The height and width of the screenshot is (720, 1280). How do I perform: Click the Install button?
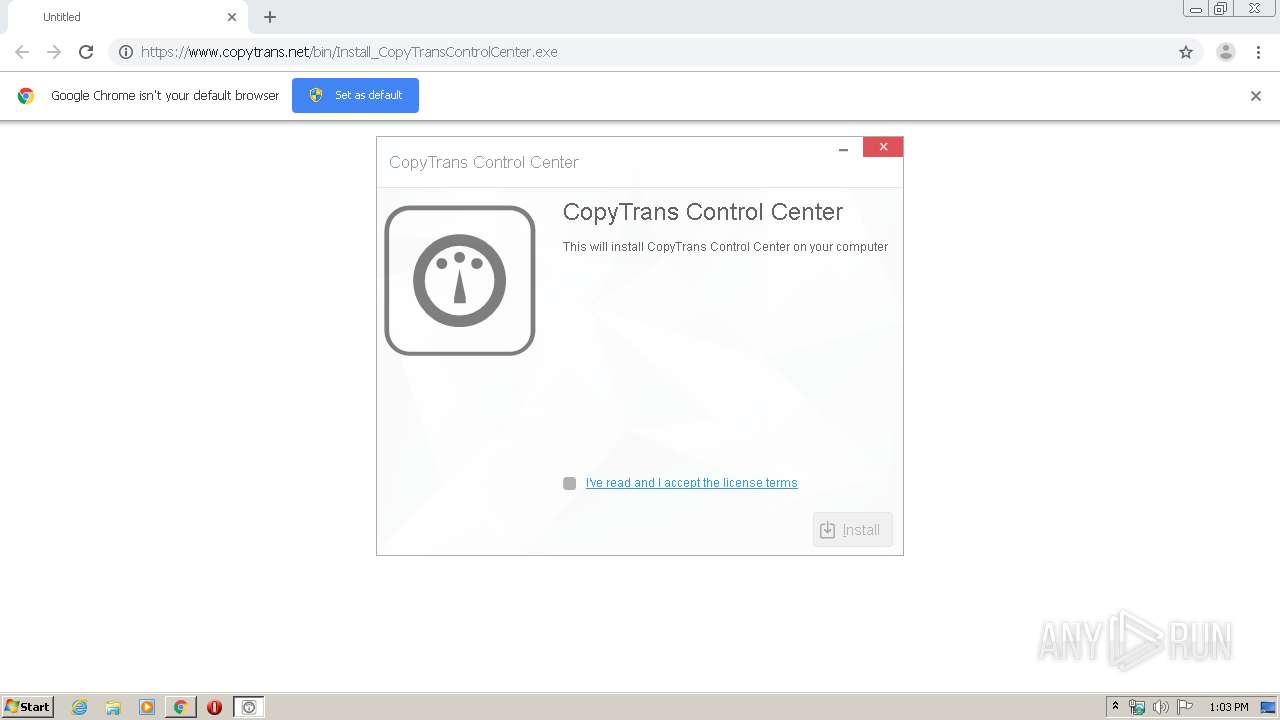[x=852, y=530]
